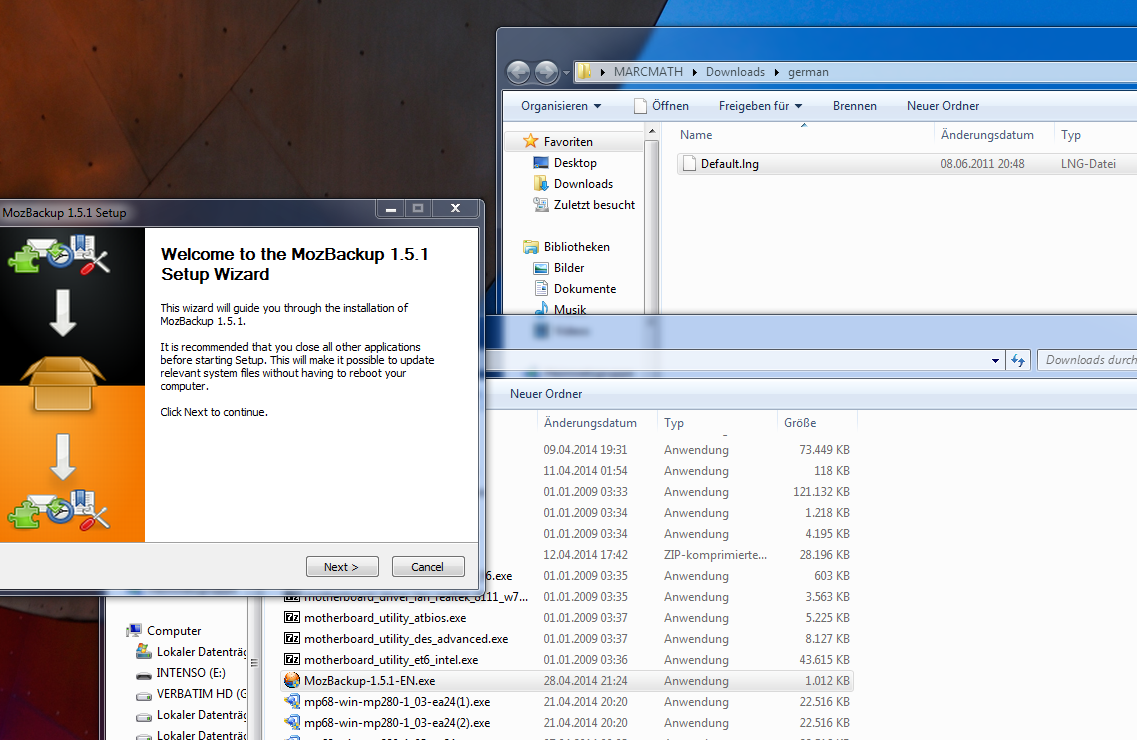Close the MozBackup Setup window

[455, 209]
